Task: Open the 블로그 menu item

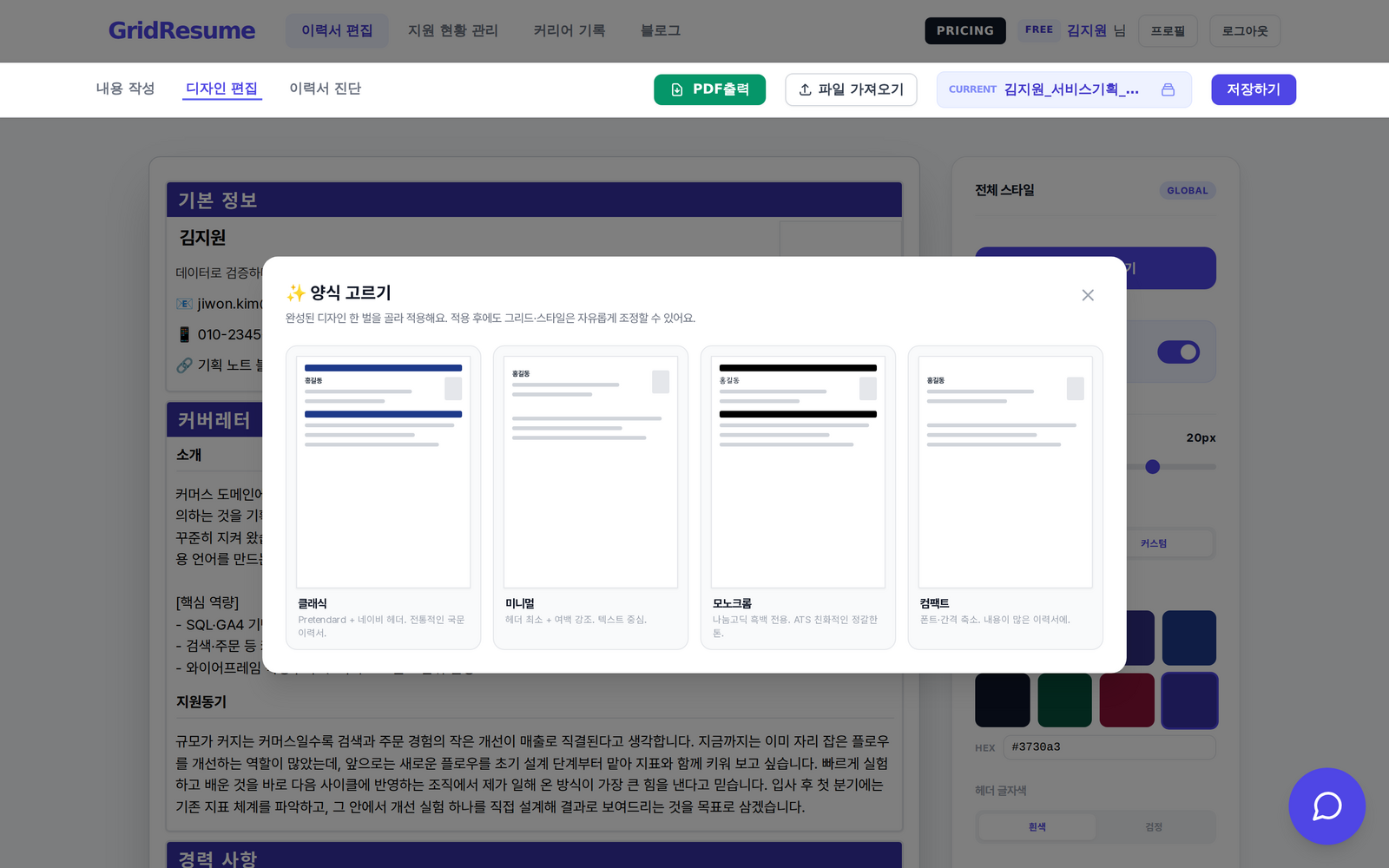Action: pyautogui.click(x=661, y=30)
